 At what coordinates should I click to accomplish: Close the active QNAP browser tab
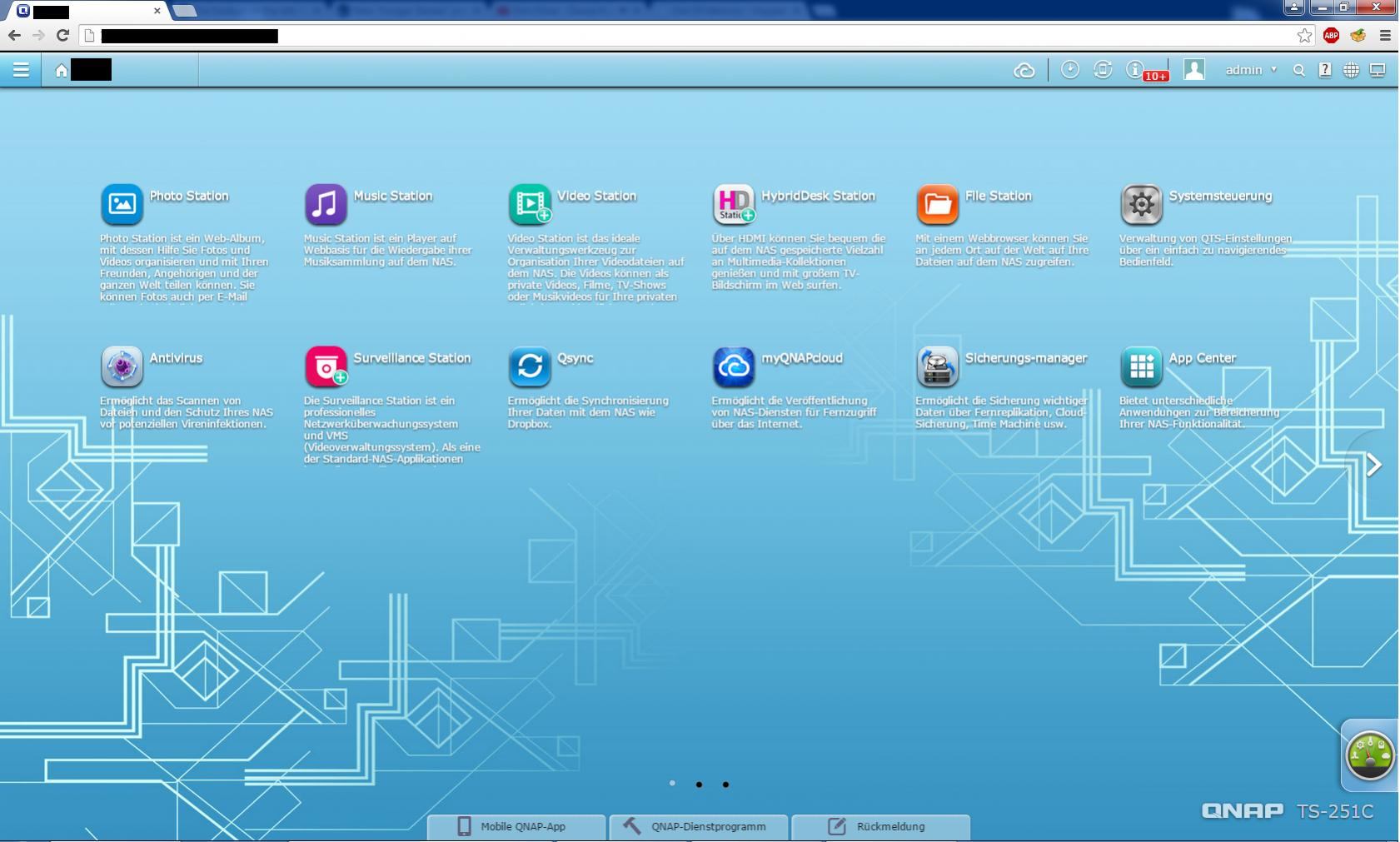157,11
